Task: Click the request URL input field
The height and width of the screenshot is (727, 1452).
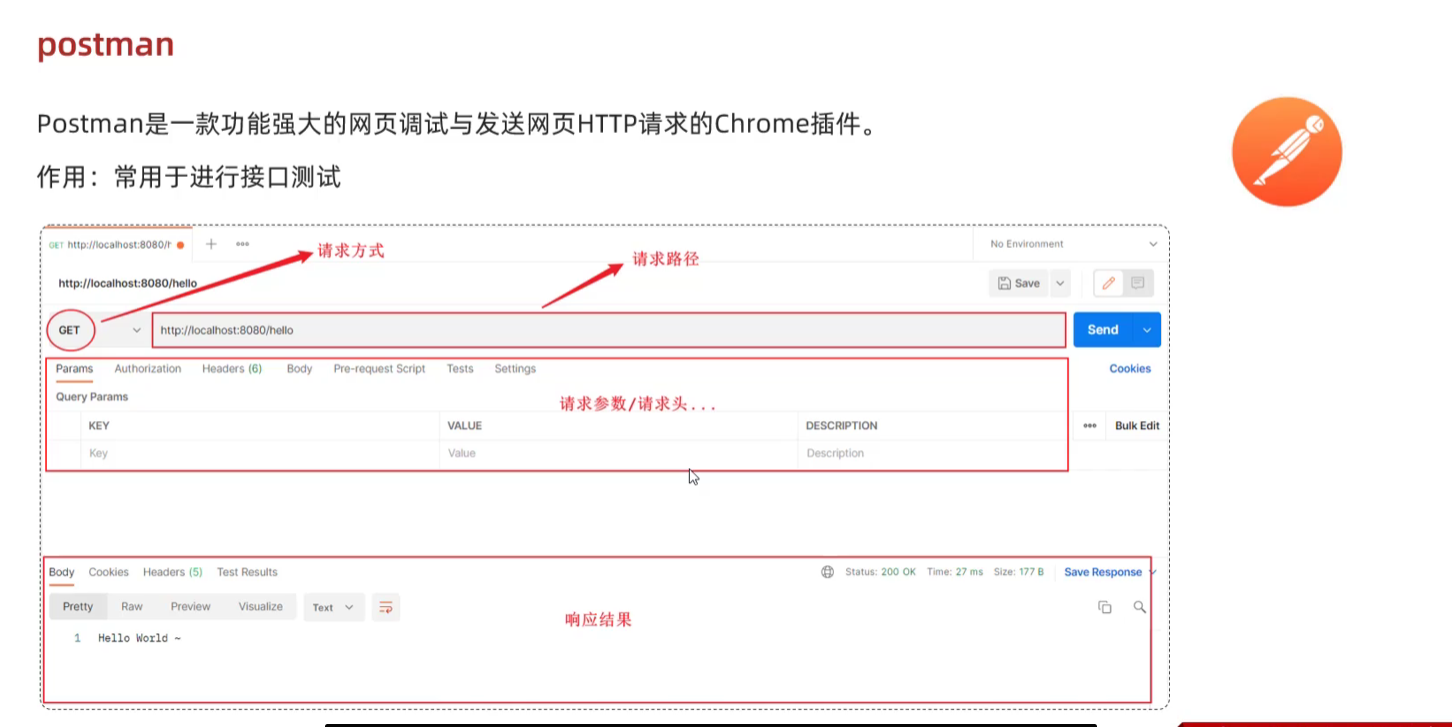Action: point(609,330)
